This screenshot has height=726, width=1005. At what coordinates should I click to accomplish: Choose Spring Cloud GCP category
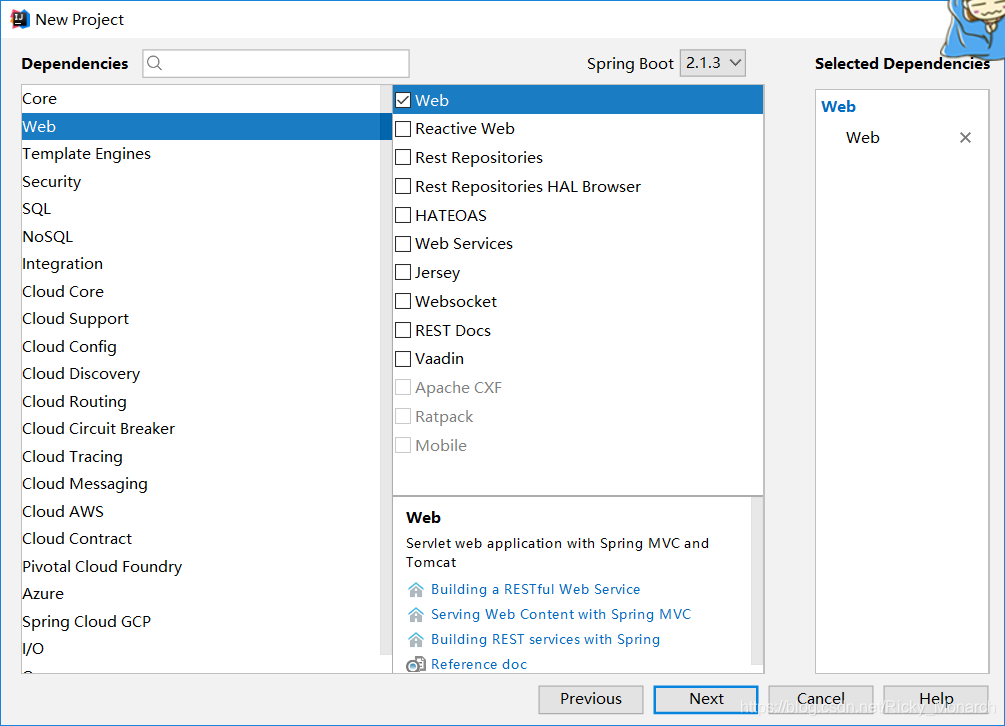[x=201, y=622]
